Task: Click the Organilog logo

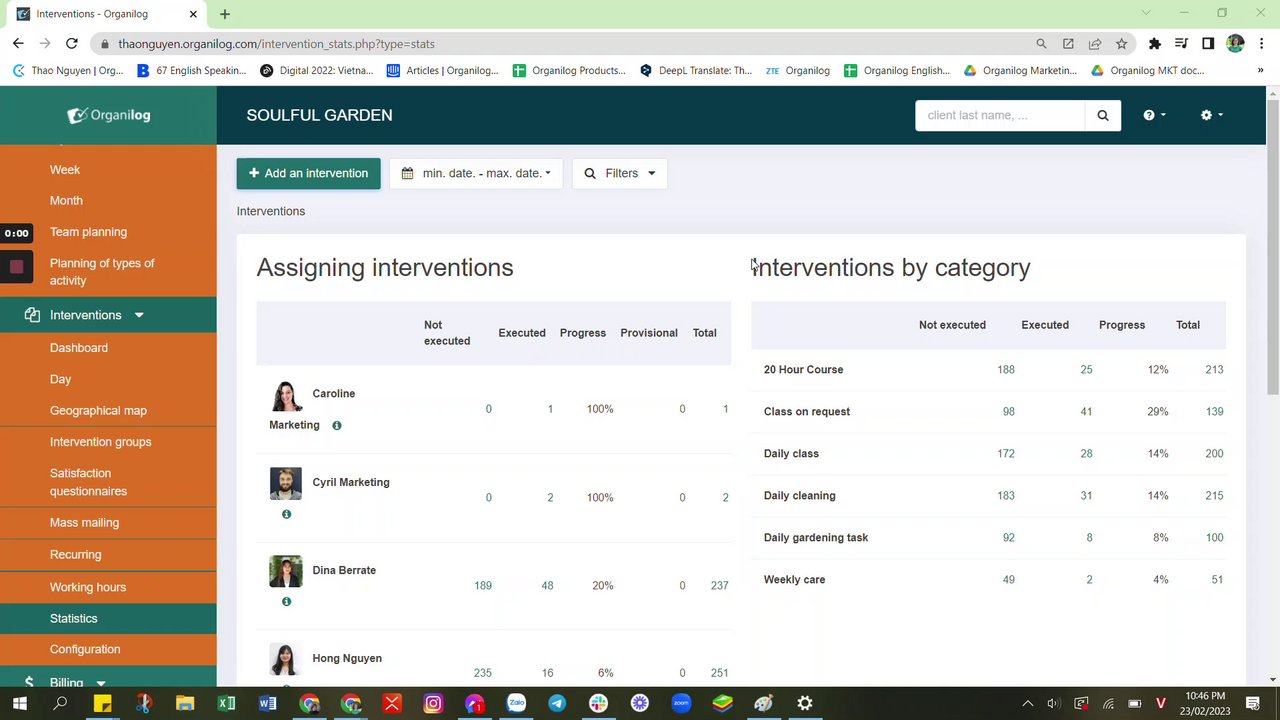Action: click(x=108, y=115)
